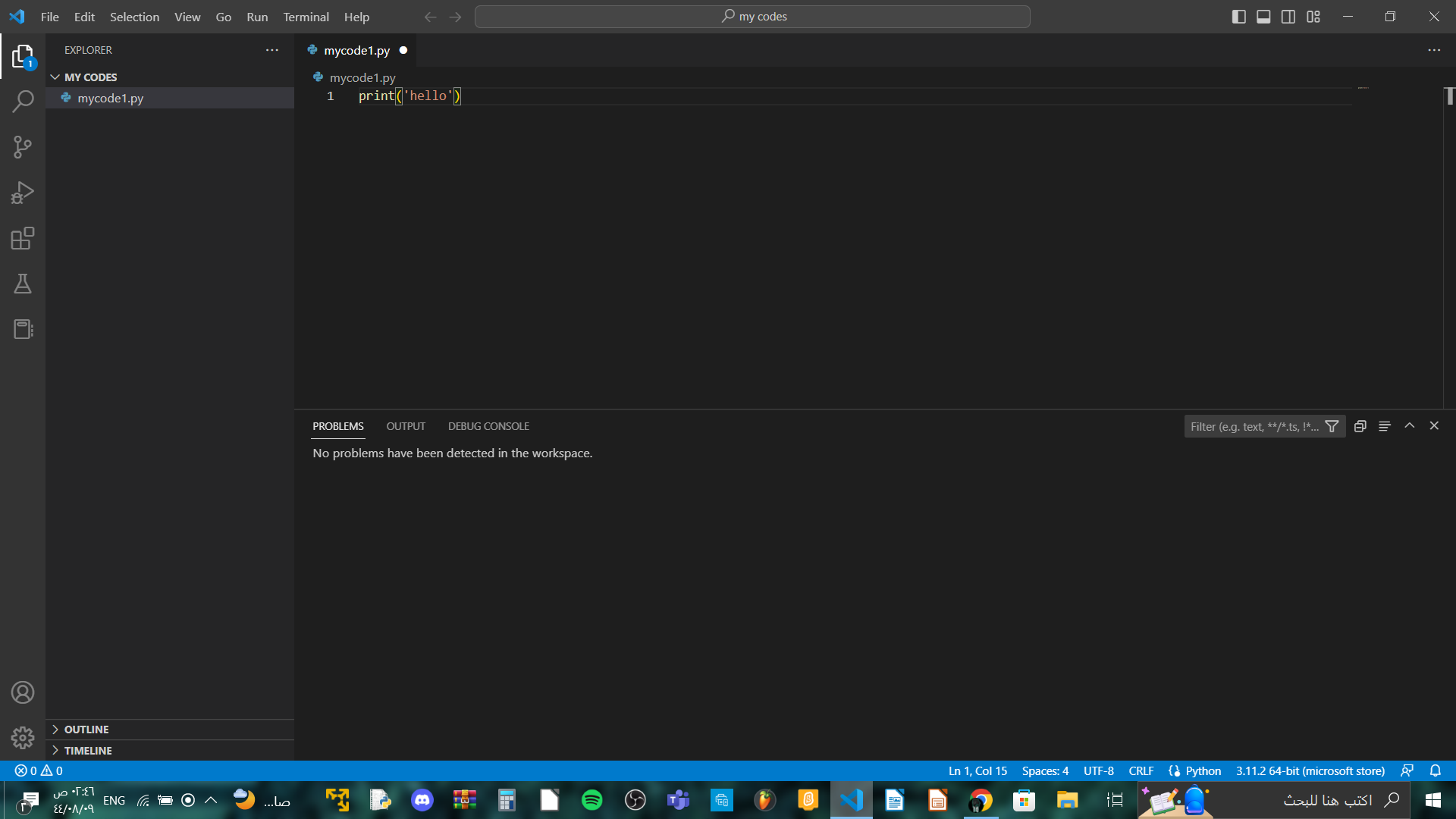The image size is (1456, 819).
Task: Click the Explorer more actions ellipsis
Action: point(272,50)
